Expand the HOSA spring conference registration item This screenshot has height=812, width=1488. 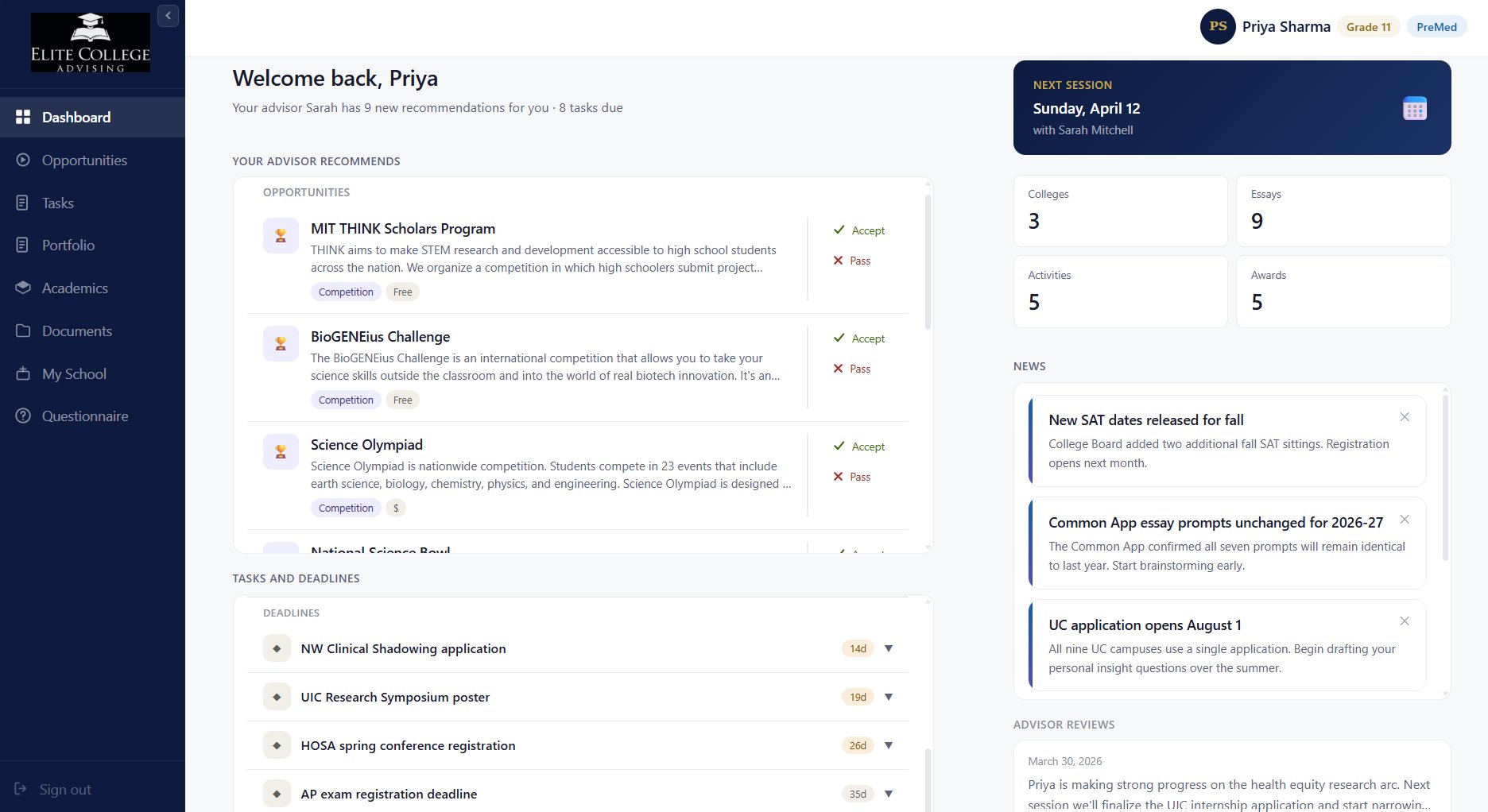click(x=889, y=746)
